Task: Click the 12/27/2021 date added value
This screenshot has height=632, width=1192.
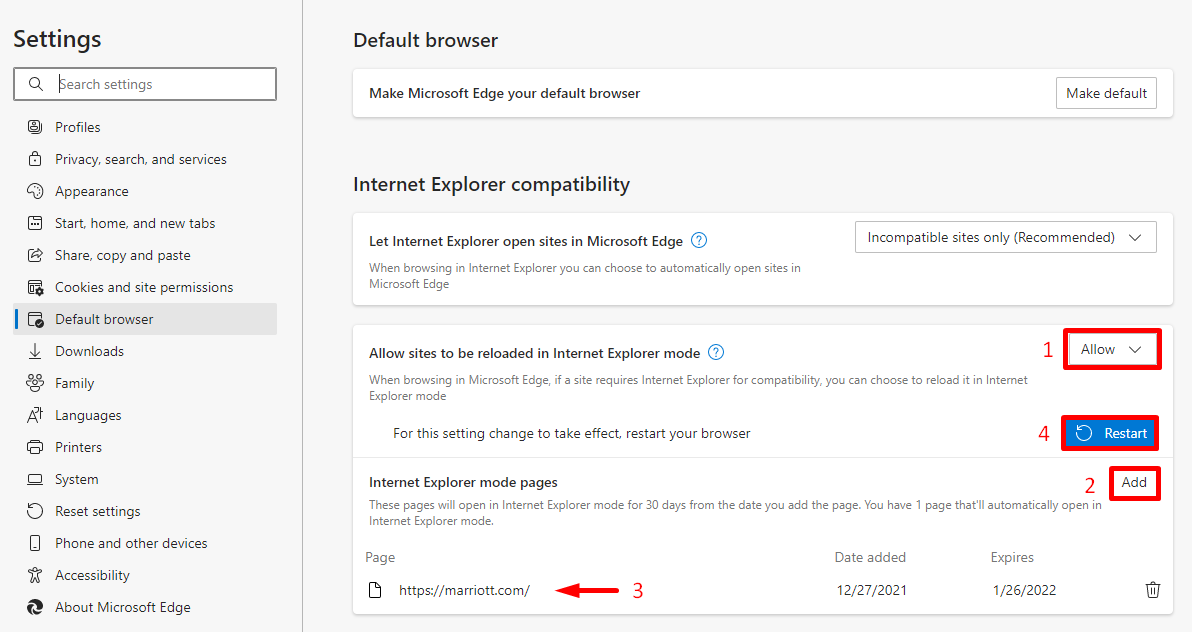Action: tap(871, 590)
